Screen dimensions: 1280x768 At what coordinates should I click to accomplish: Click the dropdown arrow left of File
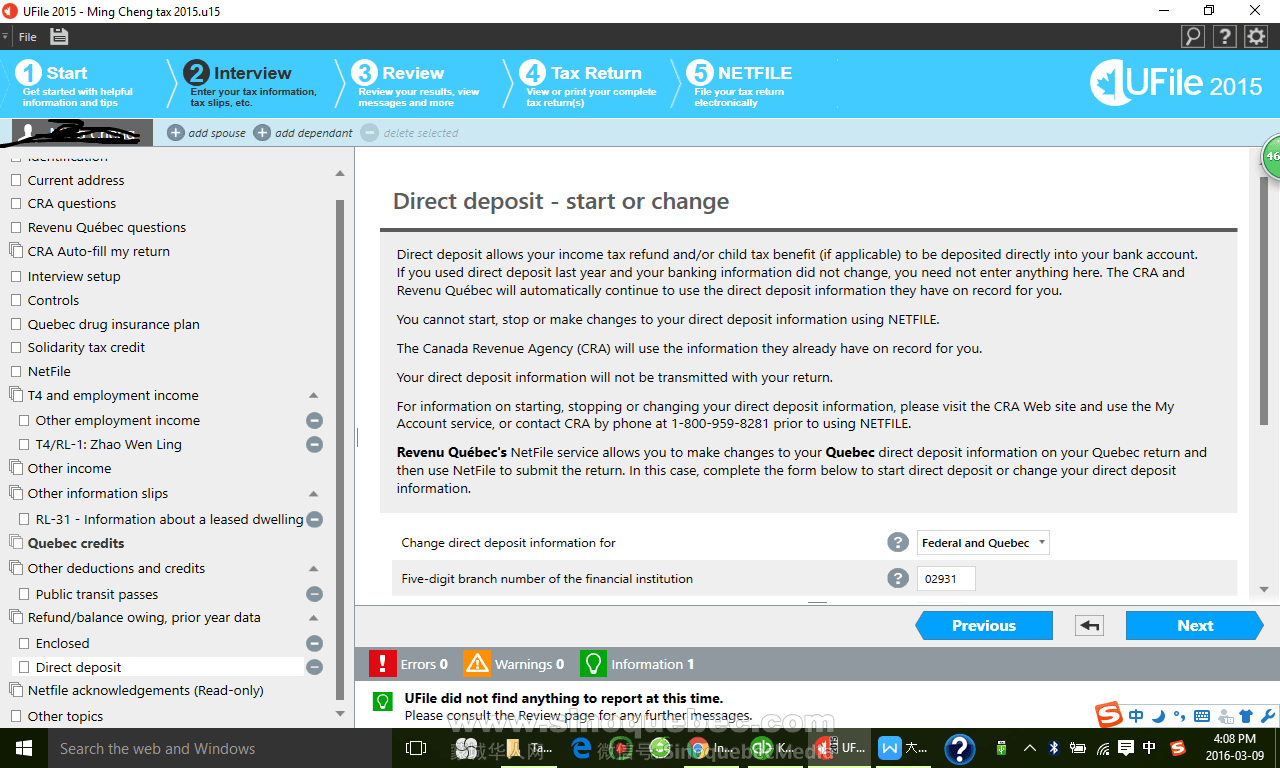tap(6, 37)
